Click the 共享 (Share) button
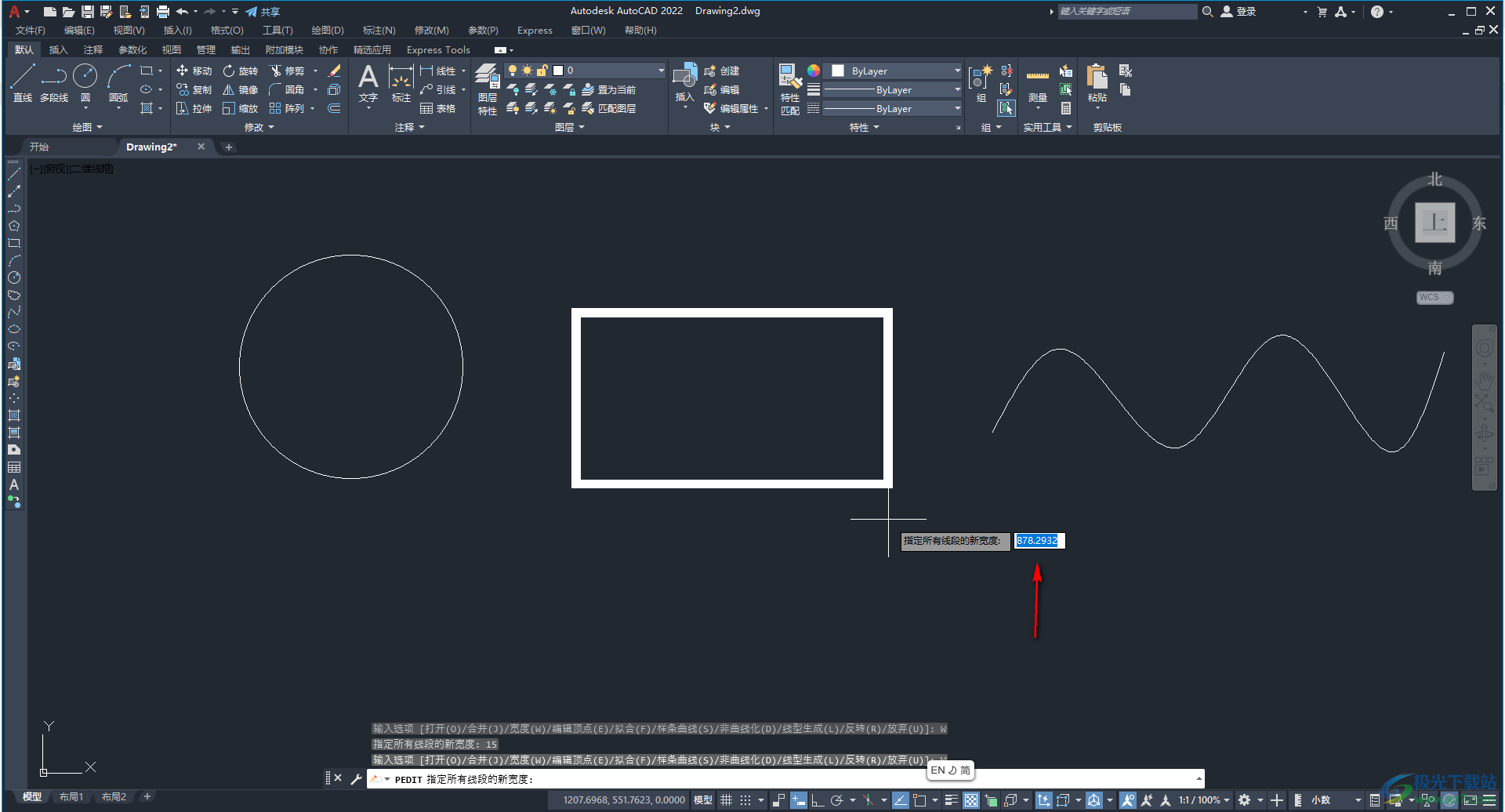This screenshot has width=1505, height=812. 263,12
